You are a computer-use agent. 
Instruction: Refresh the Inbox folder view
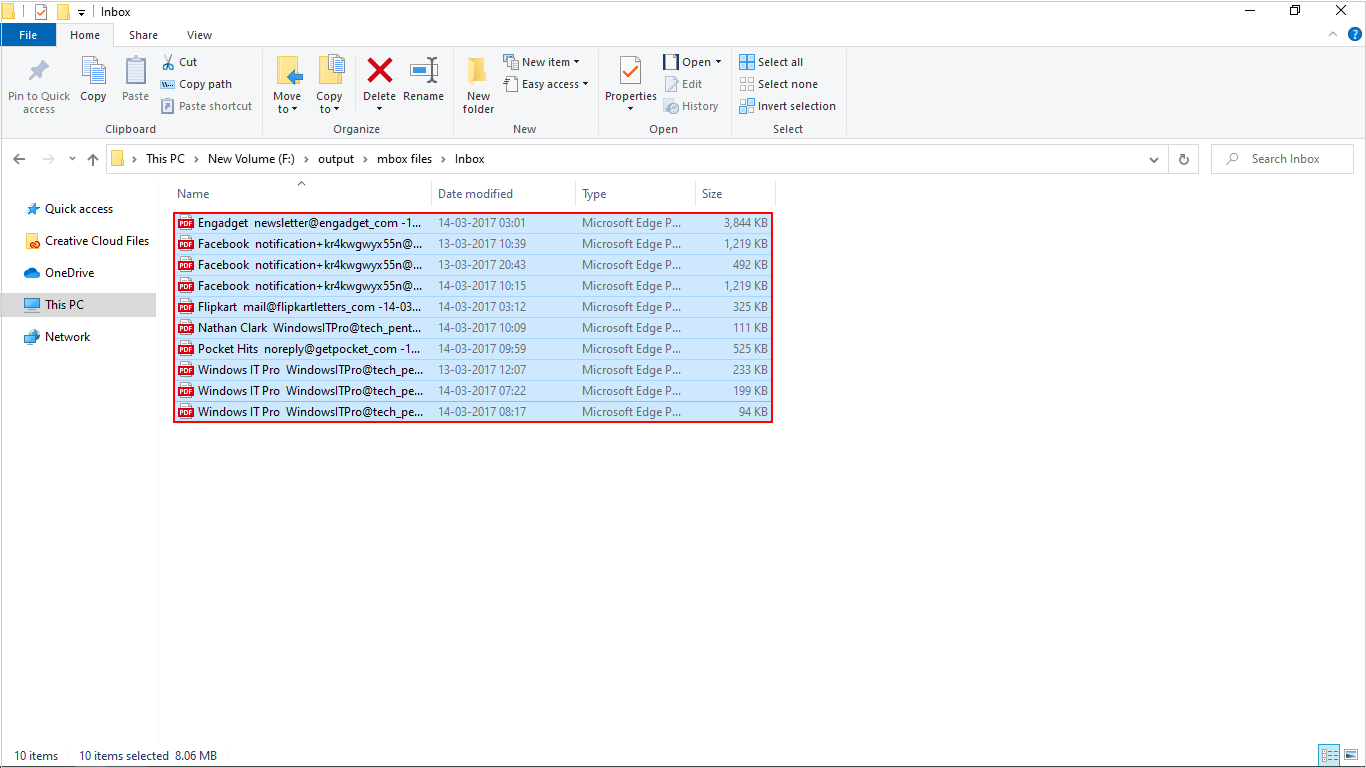click(x=1184, y=159)
